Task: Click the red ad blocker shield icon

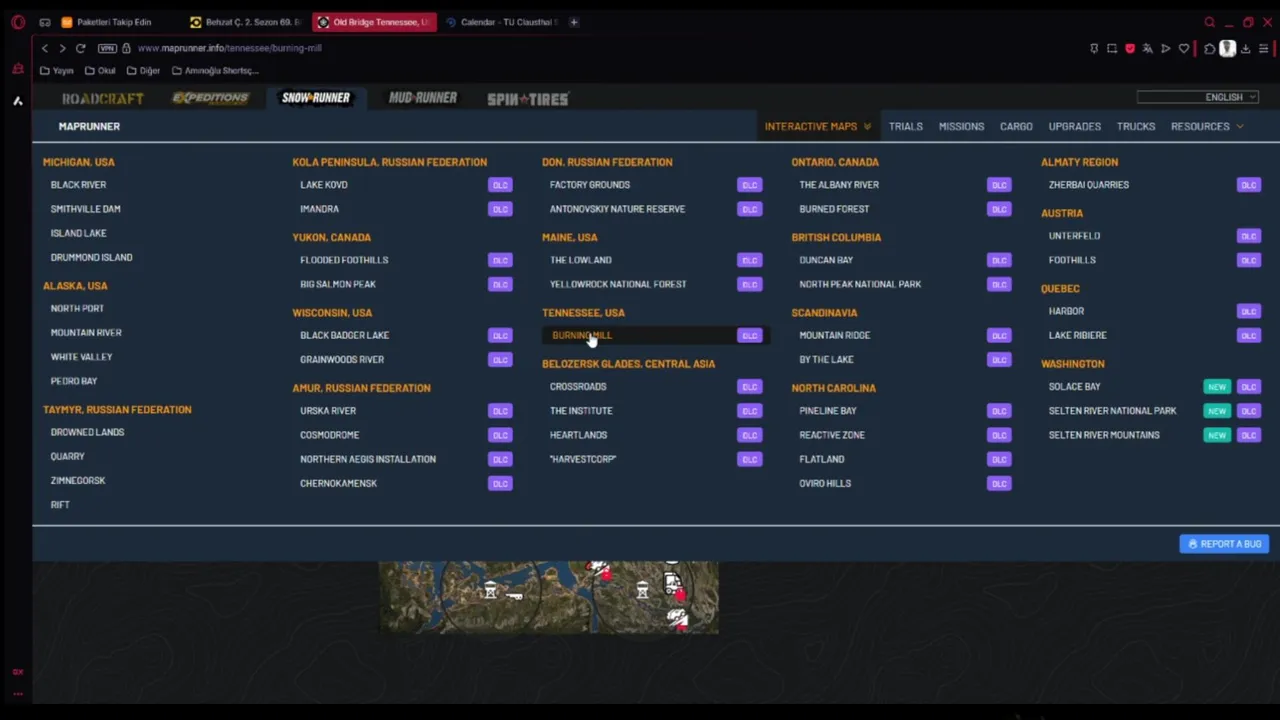Action: coord(1130,48)
